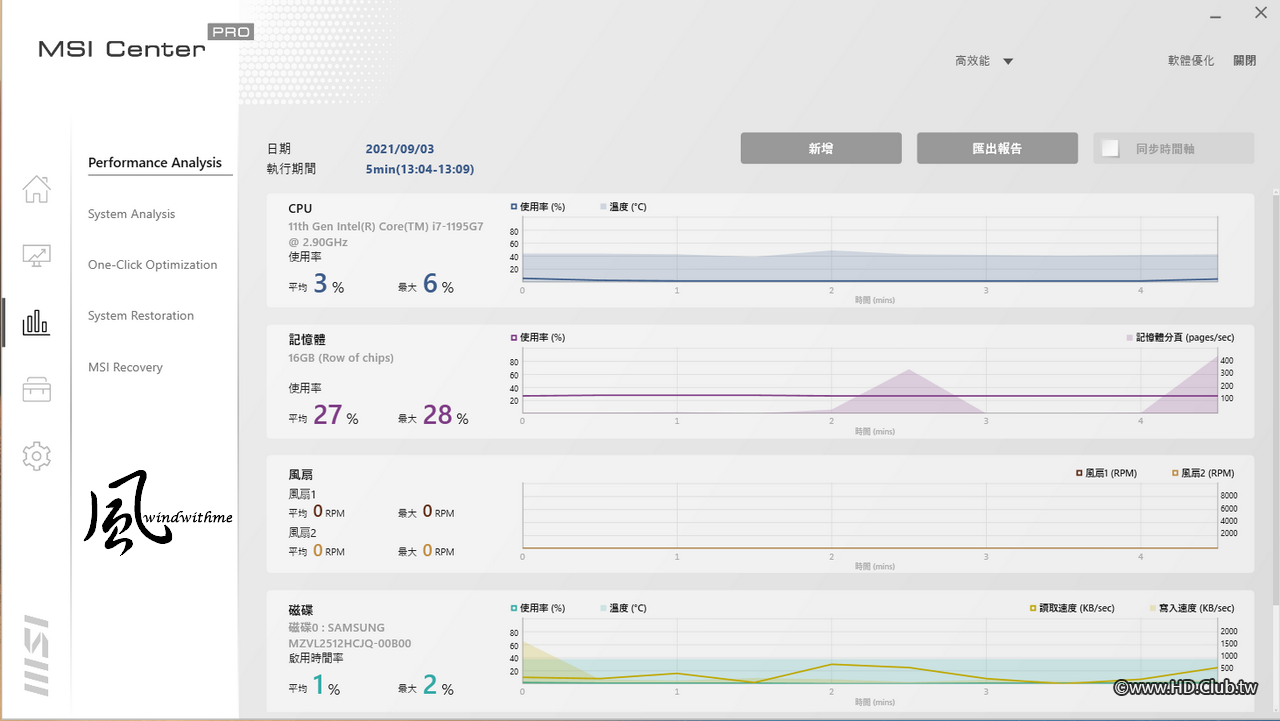Select System Restoration in the menu

tap(141, 316)
